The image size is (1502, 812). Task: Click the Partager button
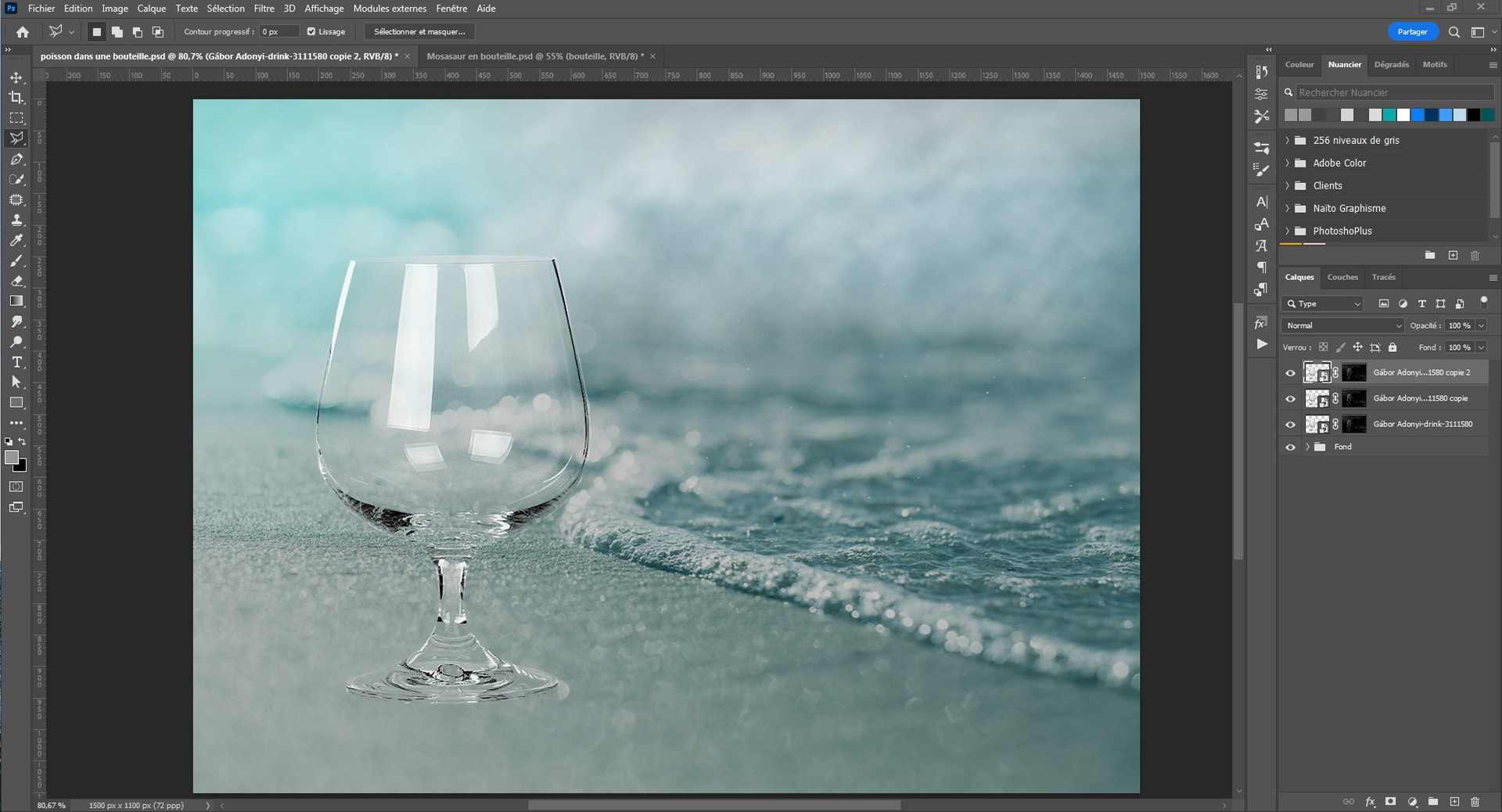(1412, 32)
